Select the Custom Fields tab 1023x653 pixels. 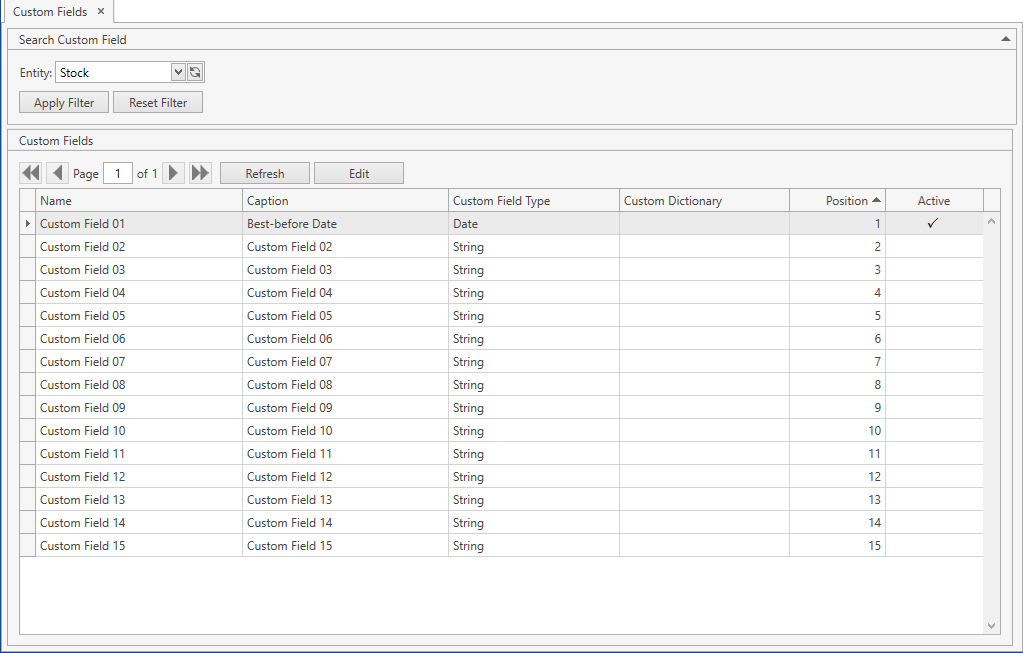(x=52, y=11)
